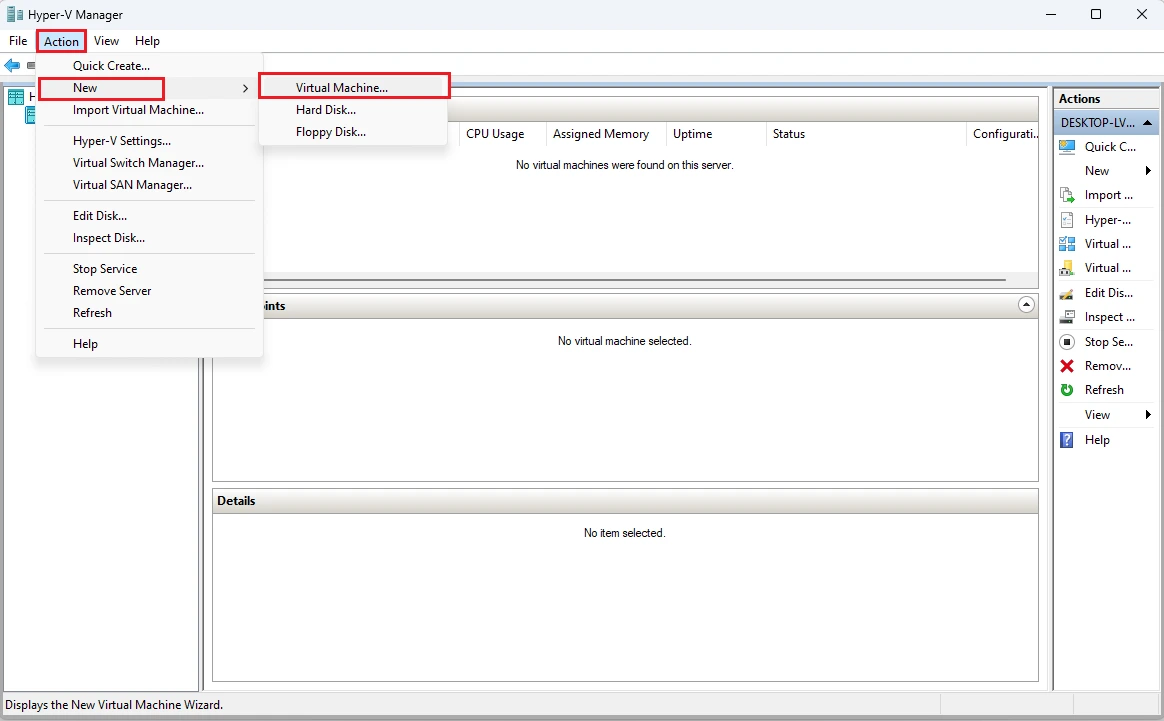
Task: Click the blue Help question mark icon
Action: pyautogui.click(x=1067, y=440)
